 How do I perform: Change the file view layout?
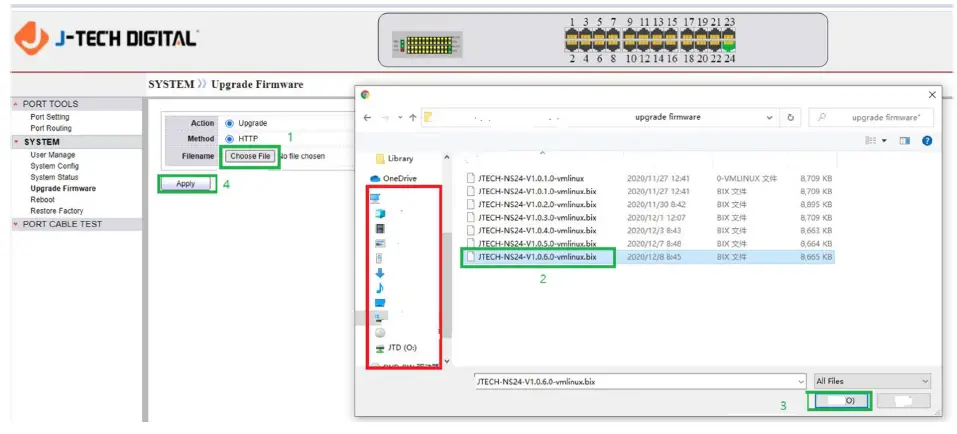(x=871, y=141)
